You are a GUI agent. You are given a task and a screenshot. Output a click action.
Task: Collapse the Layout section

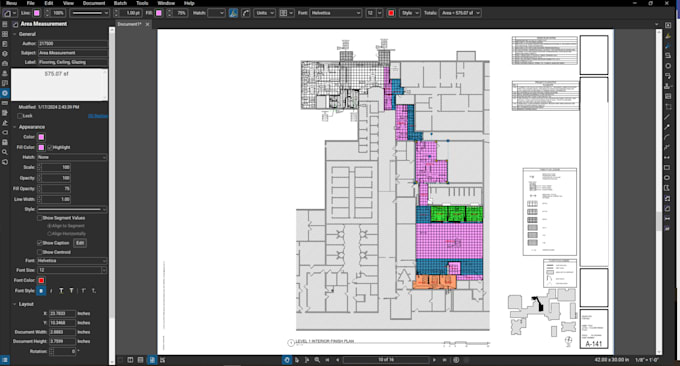tap(15, 304)
